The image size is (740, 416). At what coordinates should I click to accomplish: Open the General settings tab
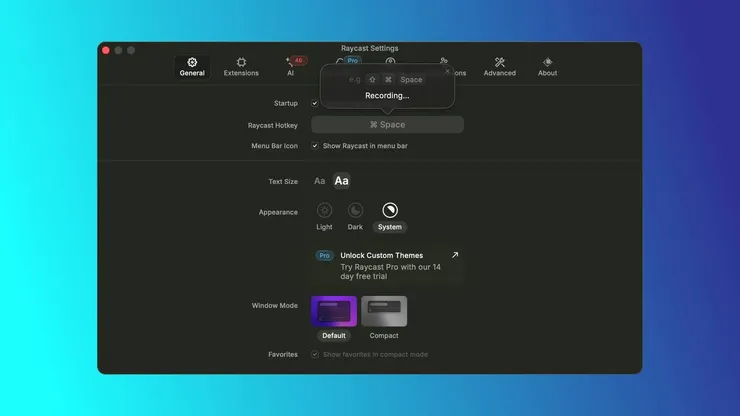192,67
